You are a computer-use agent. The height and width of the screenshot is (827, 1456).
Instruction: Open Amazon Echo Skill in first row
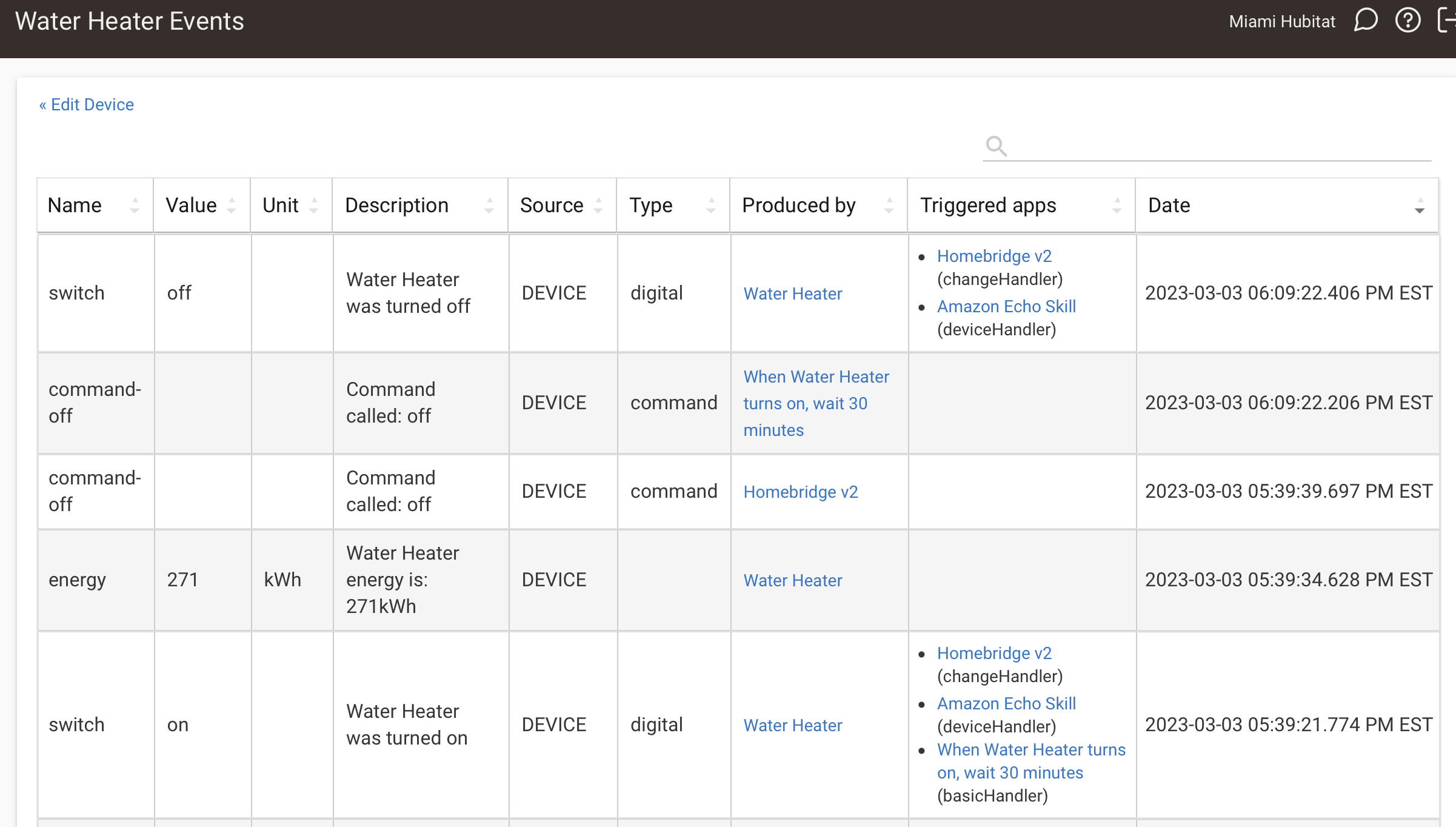tap(1006, 307)
